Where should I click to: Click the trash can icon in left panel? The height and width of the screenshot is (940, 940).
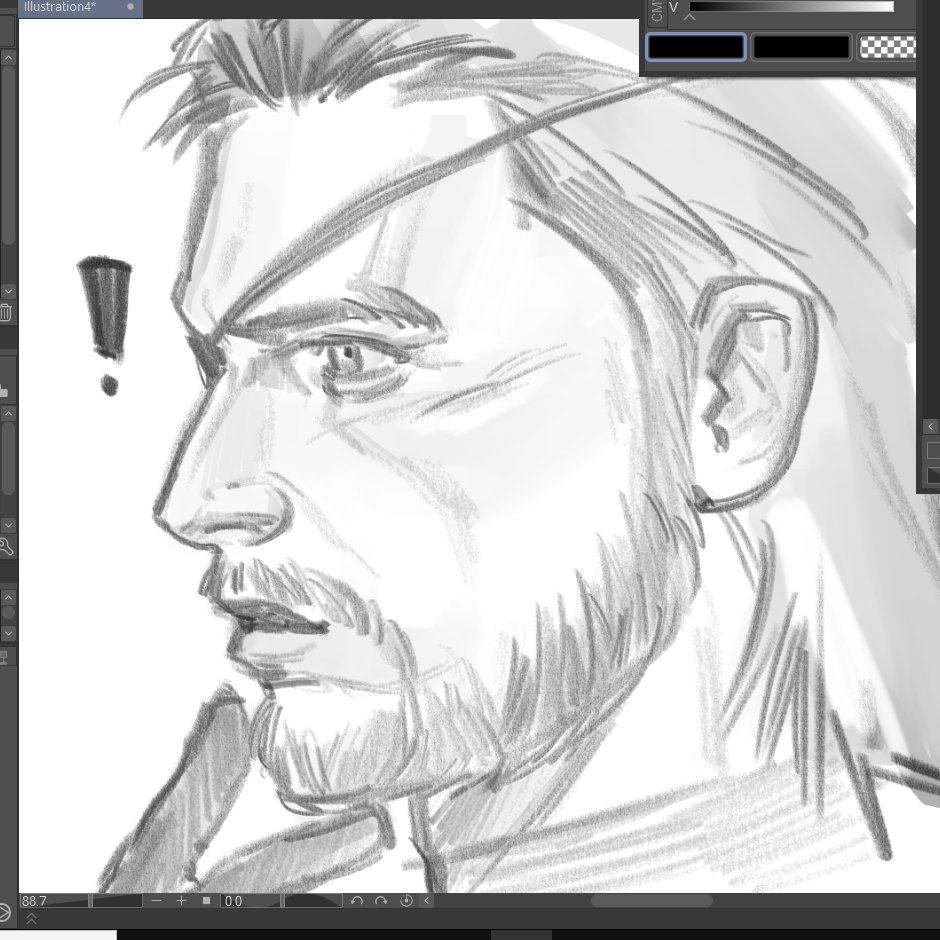tap(5, 312)
